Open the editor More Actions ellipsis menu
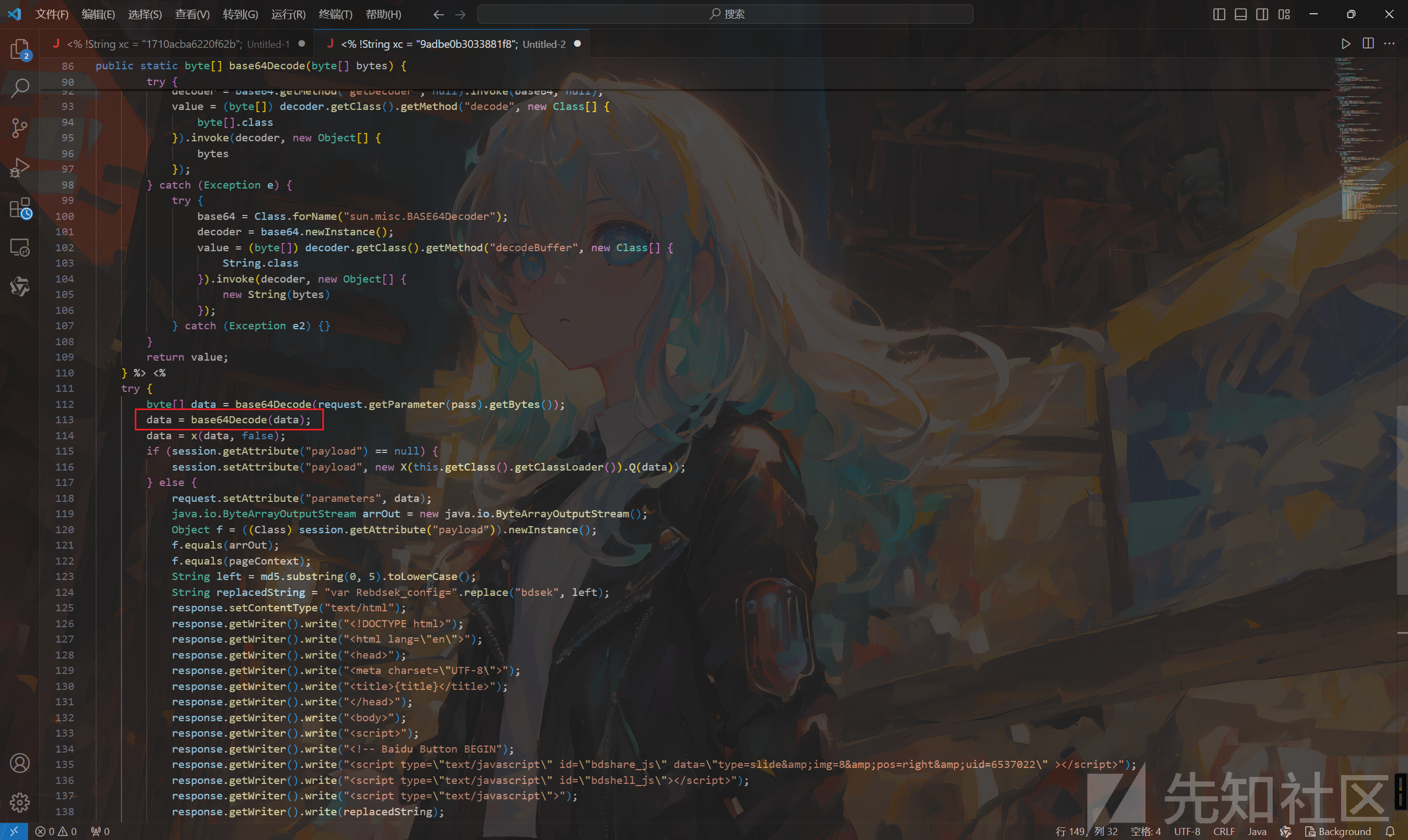 point(1389,43)
